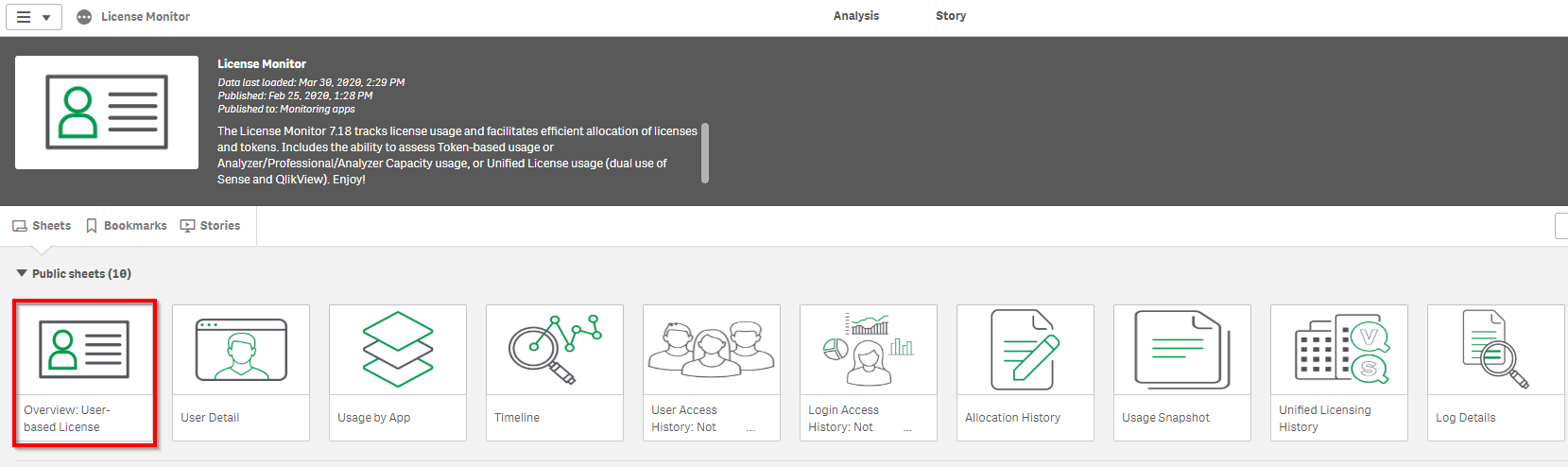Open the Timeline sheet icon
The height and width of the screenshot is (467, 1568).
(x=555, y=350)
